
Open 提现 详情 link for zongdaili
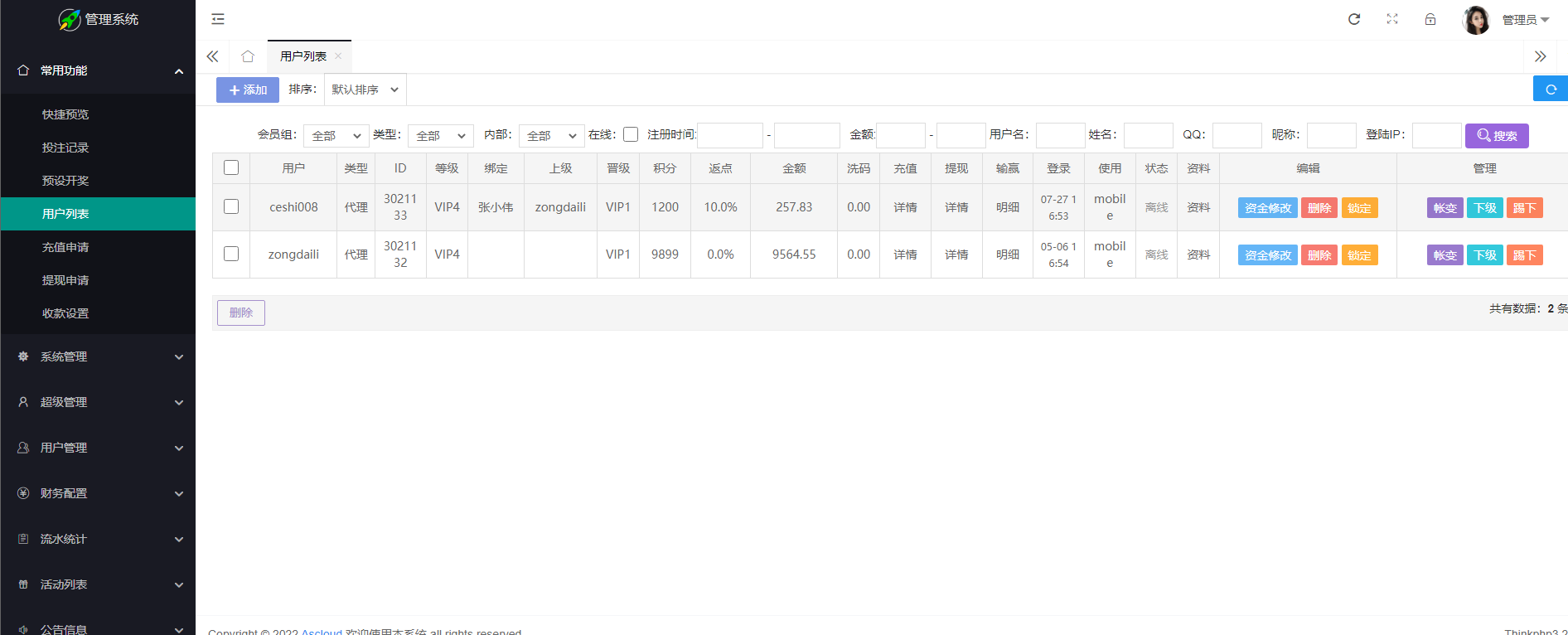tap(956, 254)
